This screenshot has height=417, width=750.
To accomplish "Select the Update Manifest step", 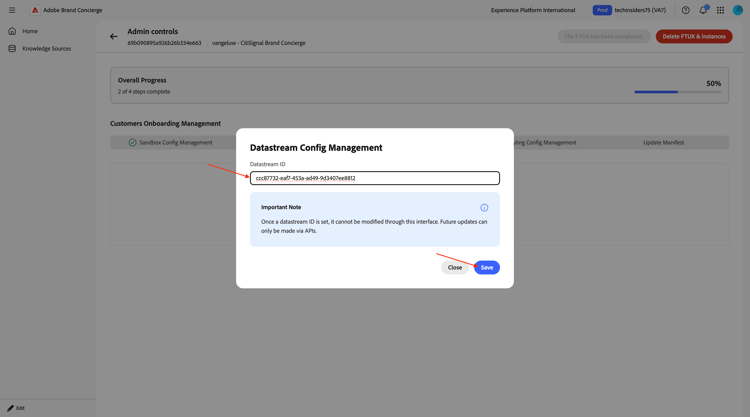I will [663, 143].
